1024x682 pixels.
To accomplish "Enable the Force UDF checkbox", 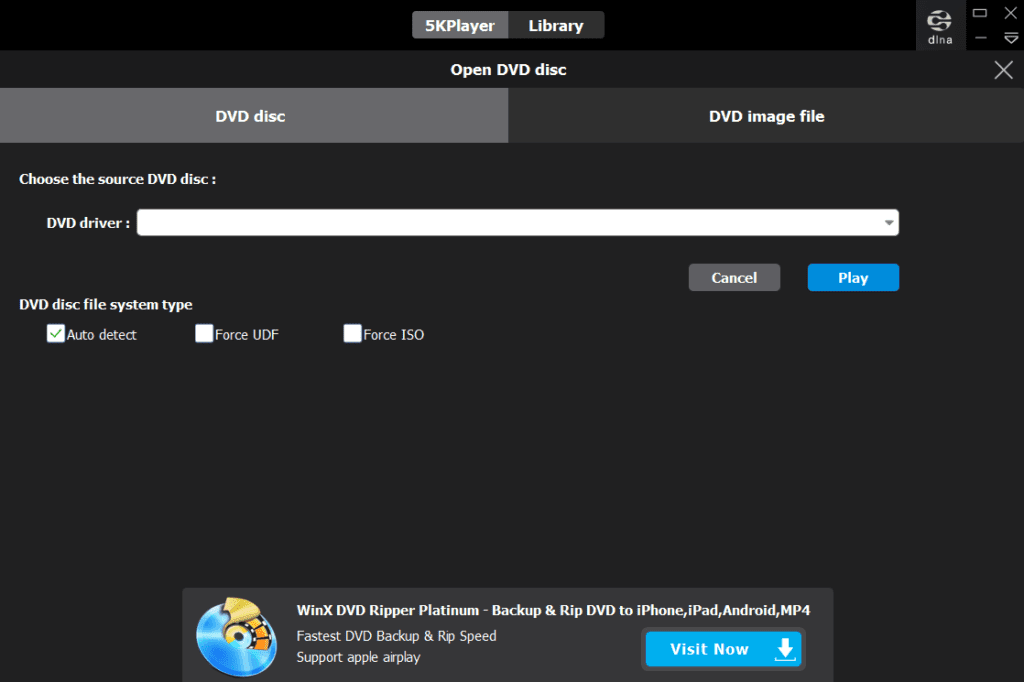I will point(204,334).
